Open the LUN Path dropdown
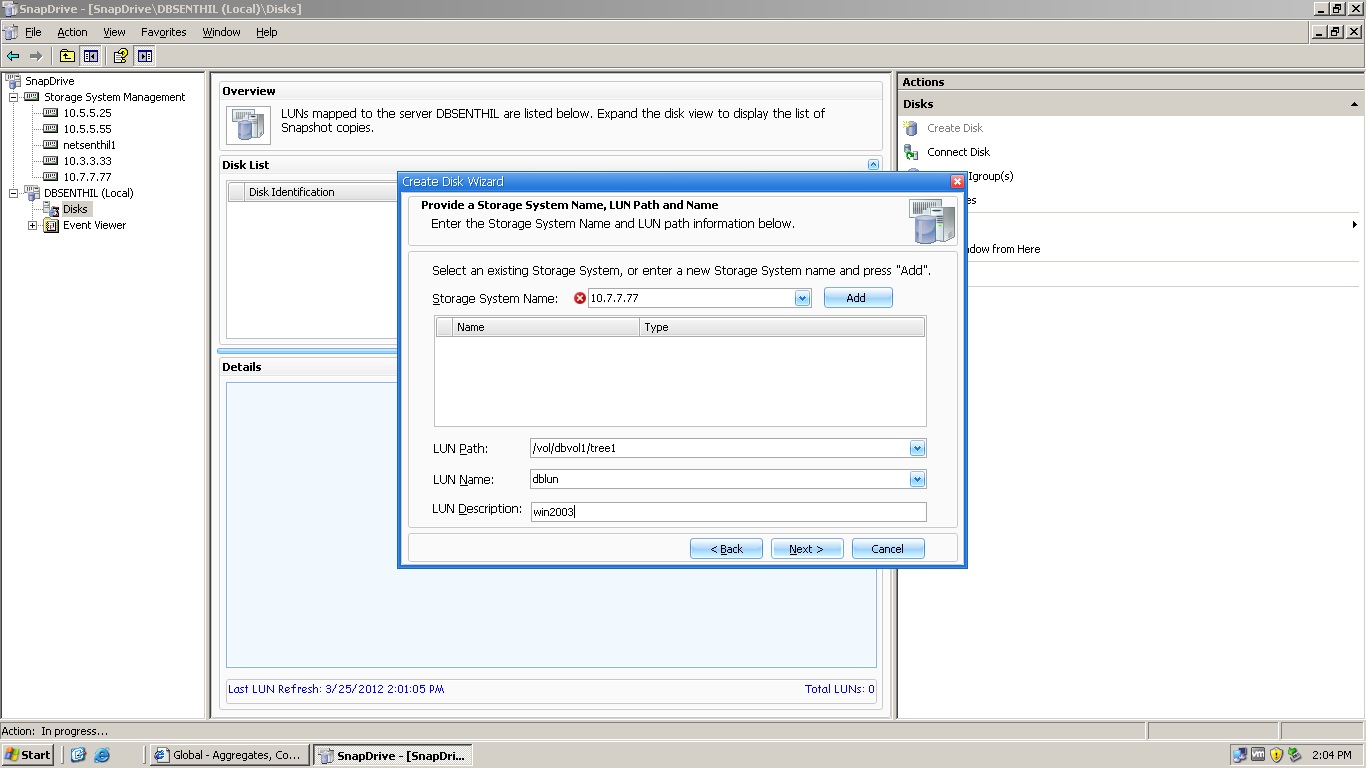Viewport: 1366px width, 768px height. click(x=916, y=448)
